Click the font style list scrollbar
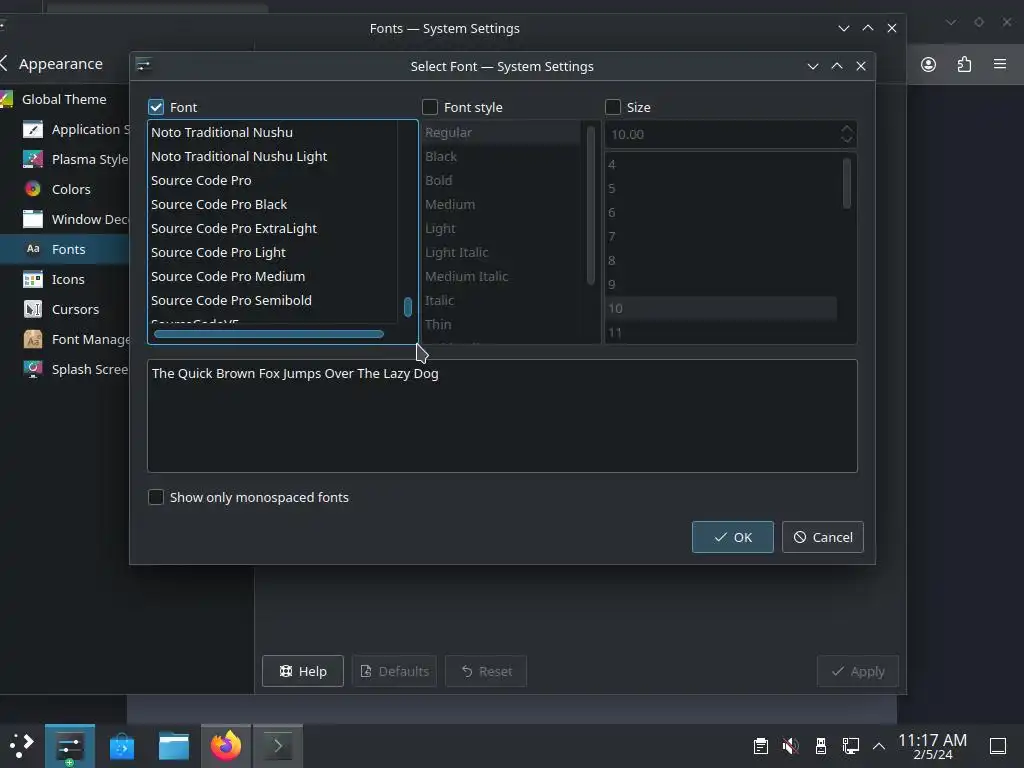The width and height of the screenshot is (1024, 768). coord(591,206)
